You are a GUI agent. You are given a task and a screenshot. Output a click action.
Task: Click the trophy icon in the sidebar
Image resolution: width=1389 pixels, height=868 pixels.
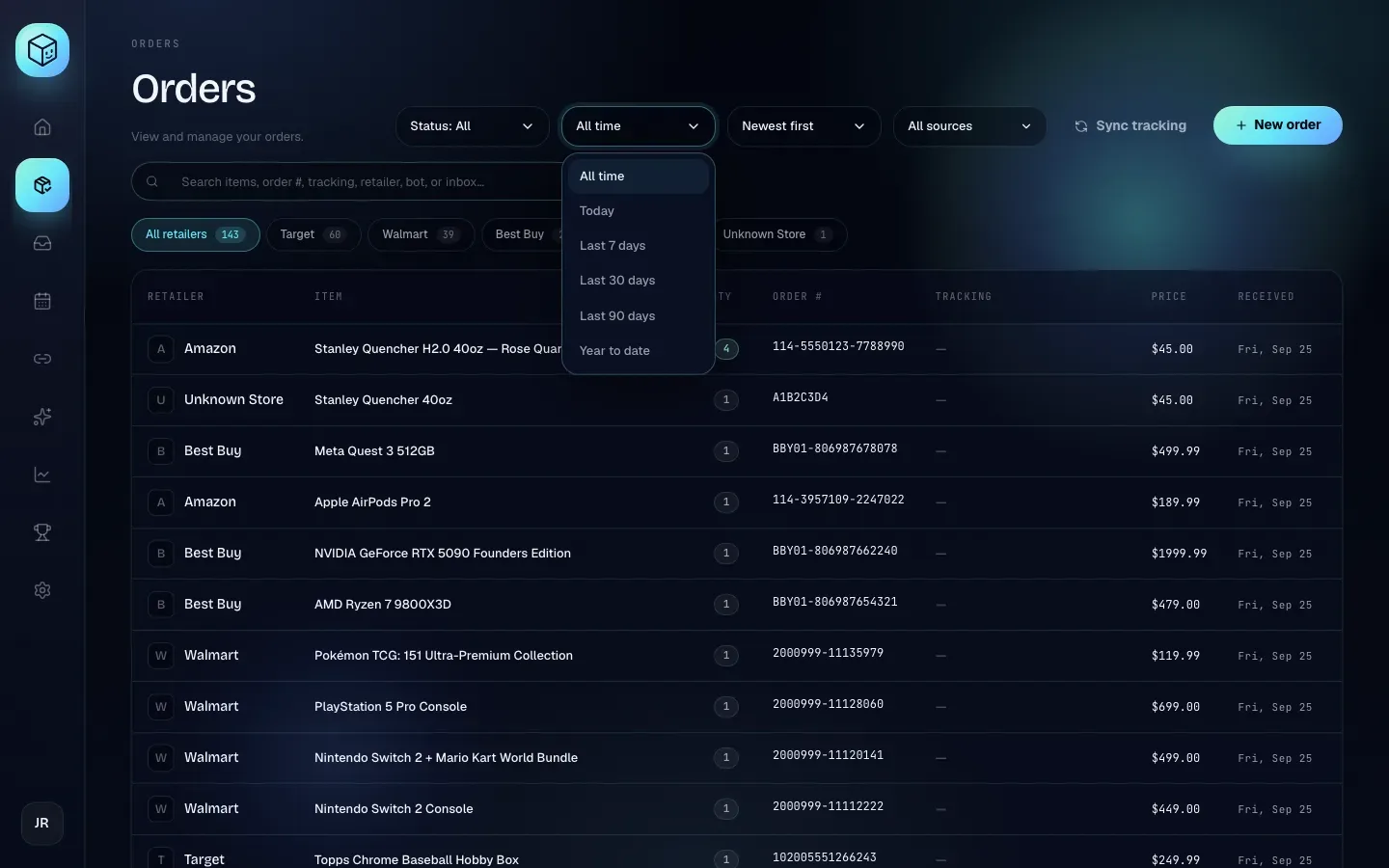coord(42,532)
